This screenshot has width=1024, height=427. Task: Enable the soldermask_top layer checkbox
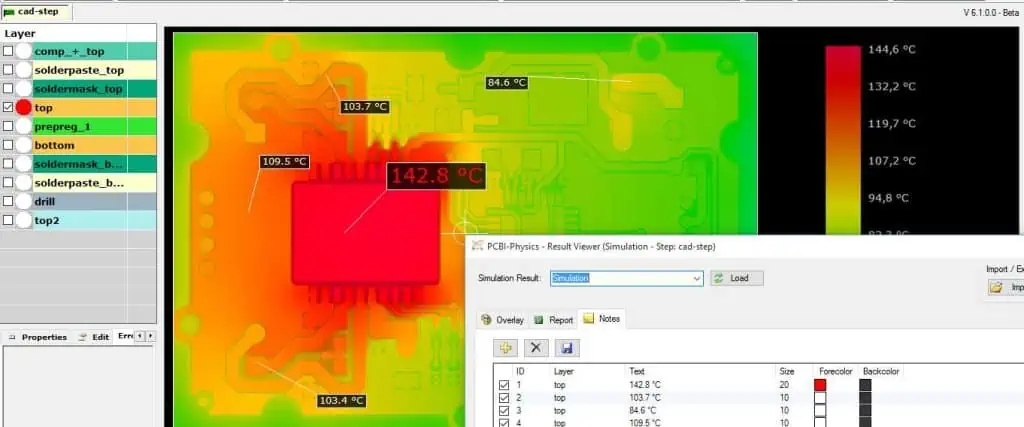click(x=9, y=89)
